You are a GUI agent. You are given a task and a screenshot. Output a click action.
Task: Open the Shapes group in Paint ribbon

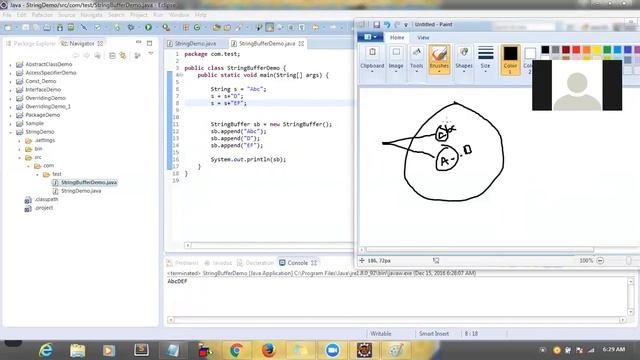(x=464, y=59)
